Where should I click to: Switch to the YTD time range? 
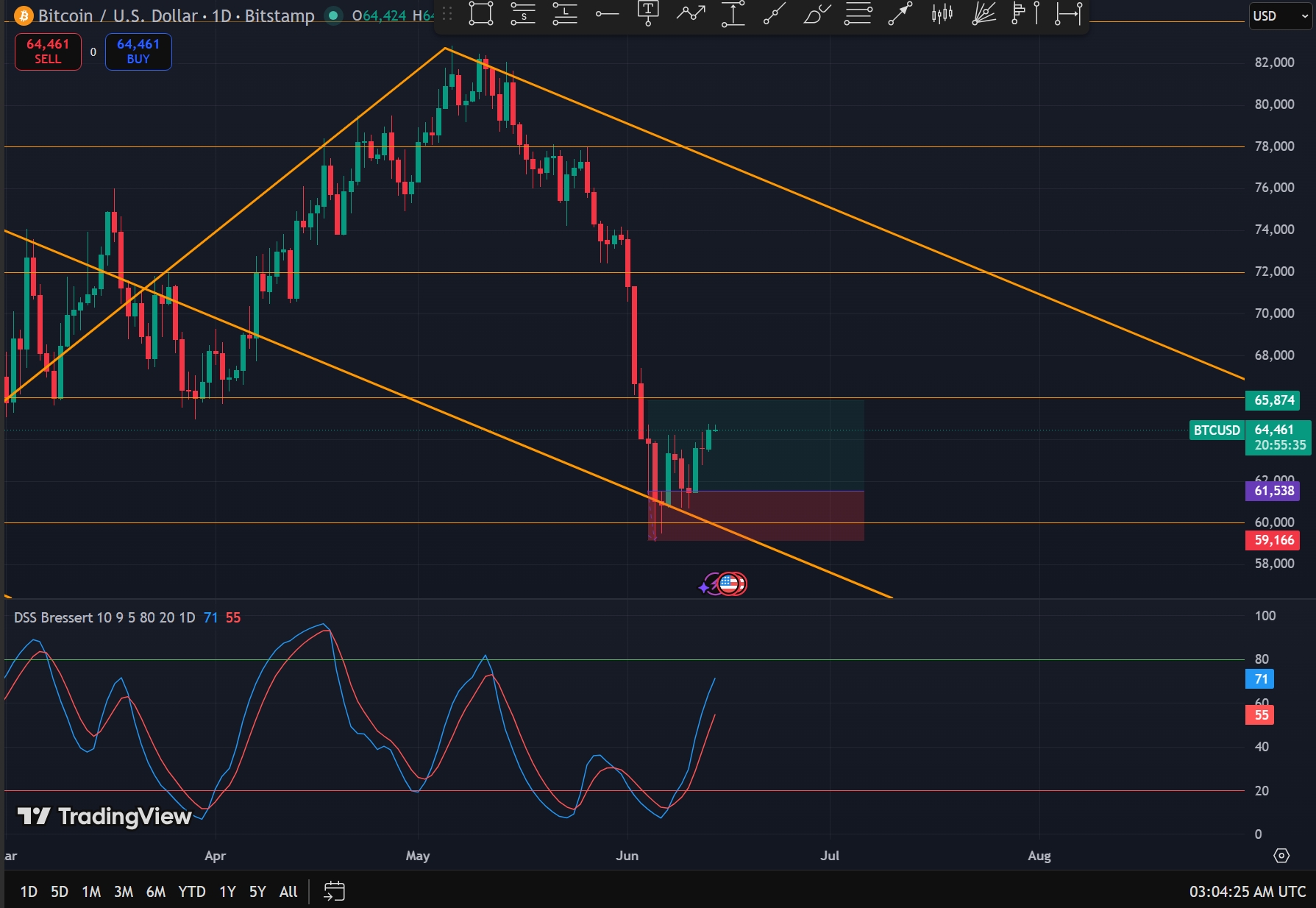(x=192, y=892)
